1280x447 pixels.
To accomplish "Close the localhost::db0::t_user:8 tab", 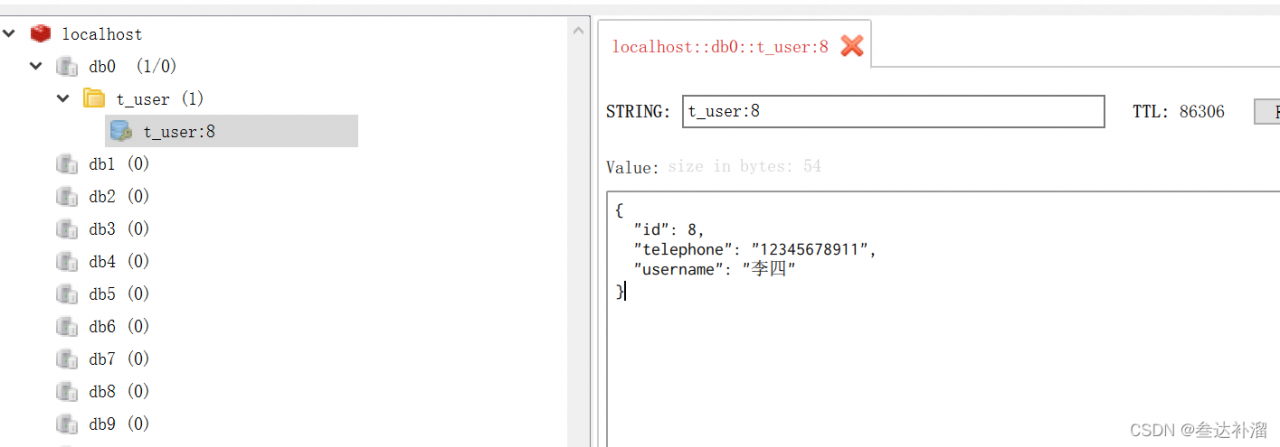I will point(851,46).
